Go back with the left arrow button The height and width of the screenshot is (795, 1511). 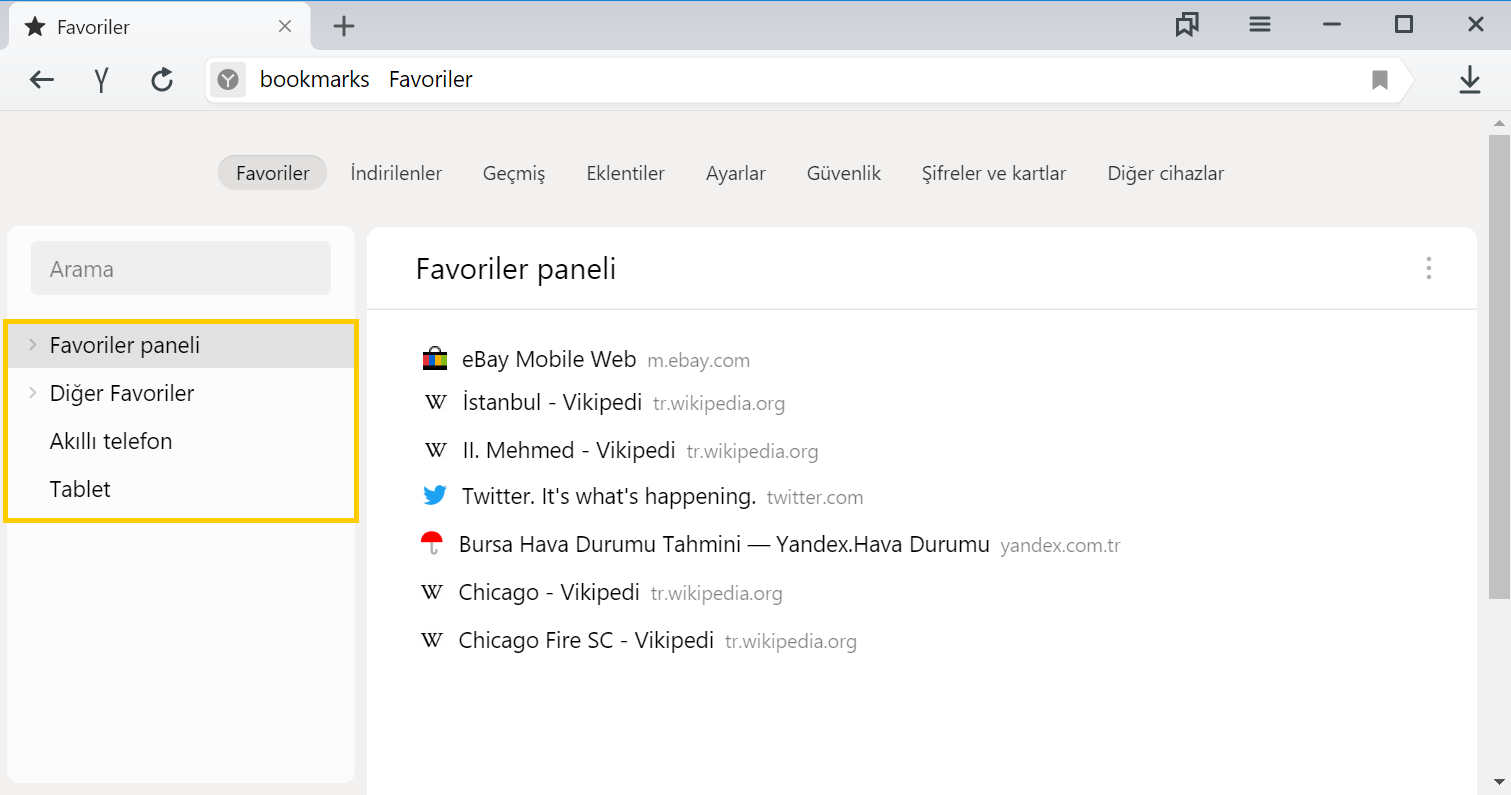tap(41, 80)
